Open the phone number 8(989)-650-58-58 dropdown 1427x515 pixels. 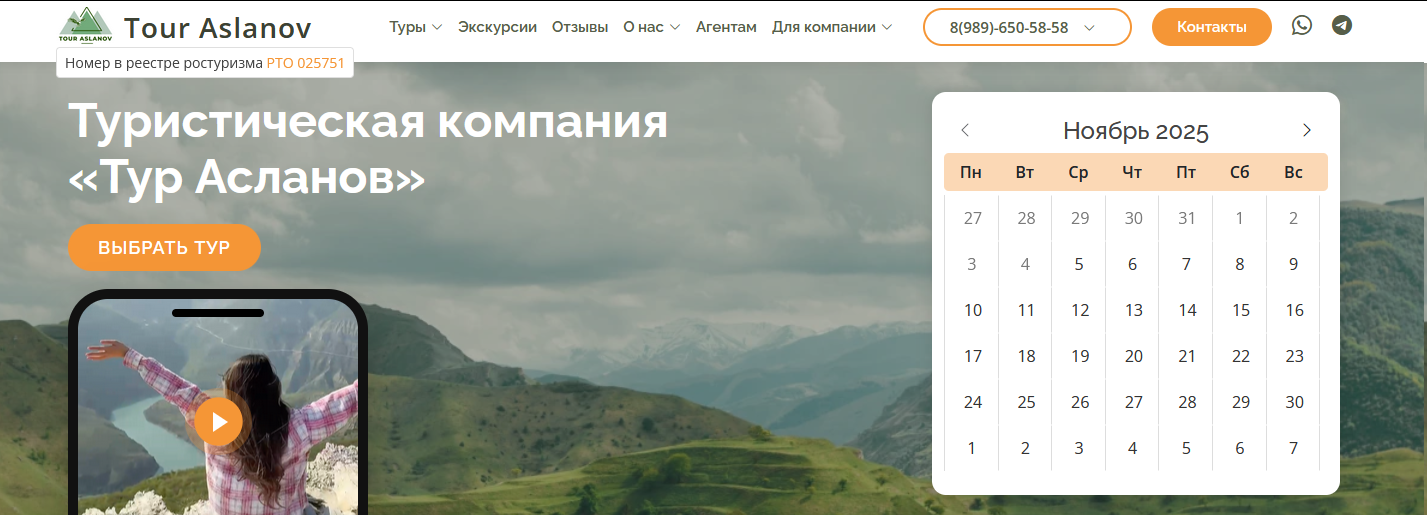[x=1027, y=27]
